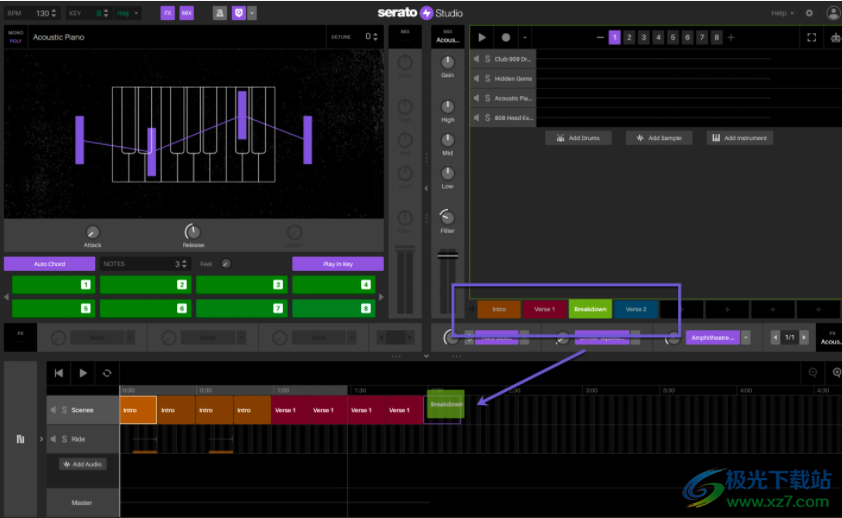Click the quantize shield icon in the top bar

[x=238, y=13]
